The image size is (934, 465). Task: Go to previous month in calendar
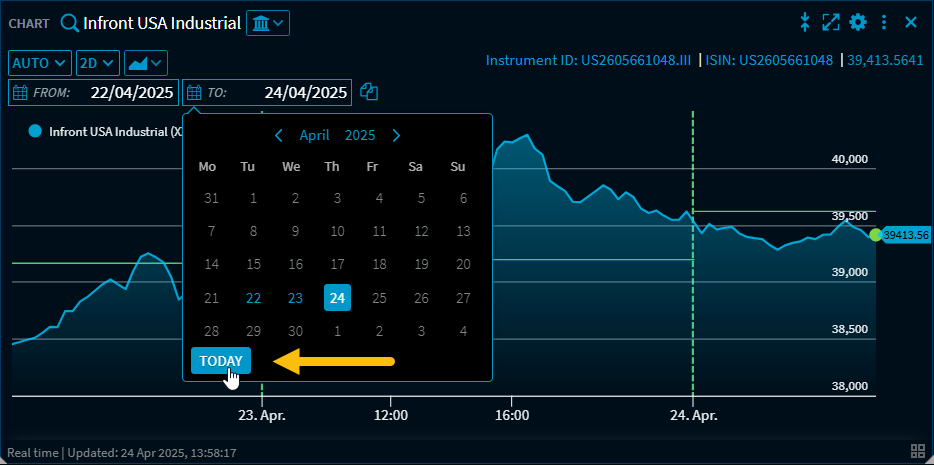pyautogui.click(x=279, y=135)
